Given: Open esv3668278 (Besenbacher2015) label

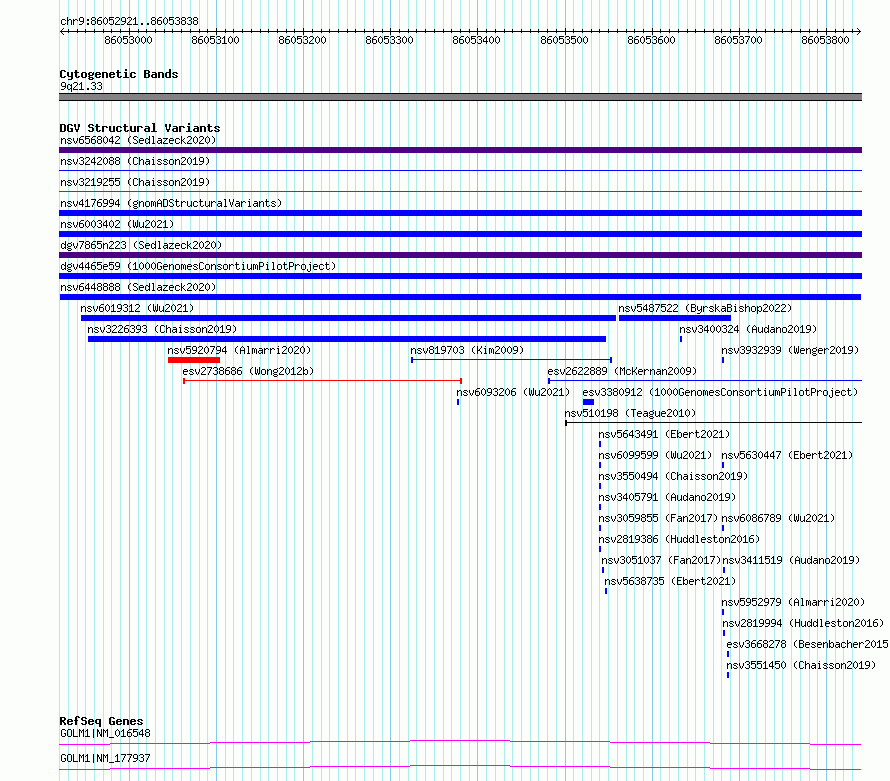Looking at the screenshot, I should tap(808, 644).
